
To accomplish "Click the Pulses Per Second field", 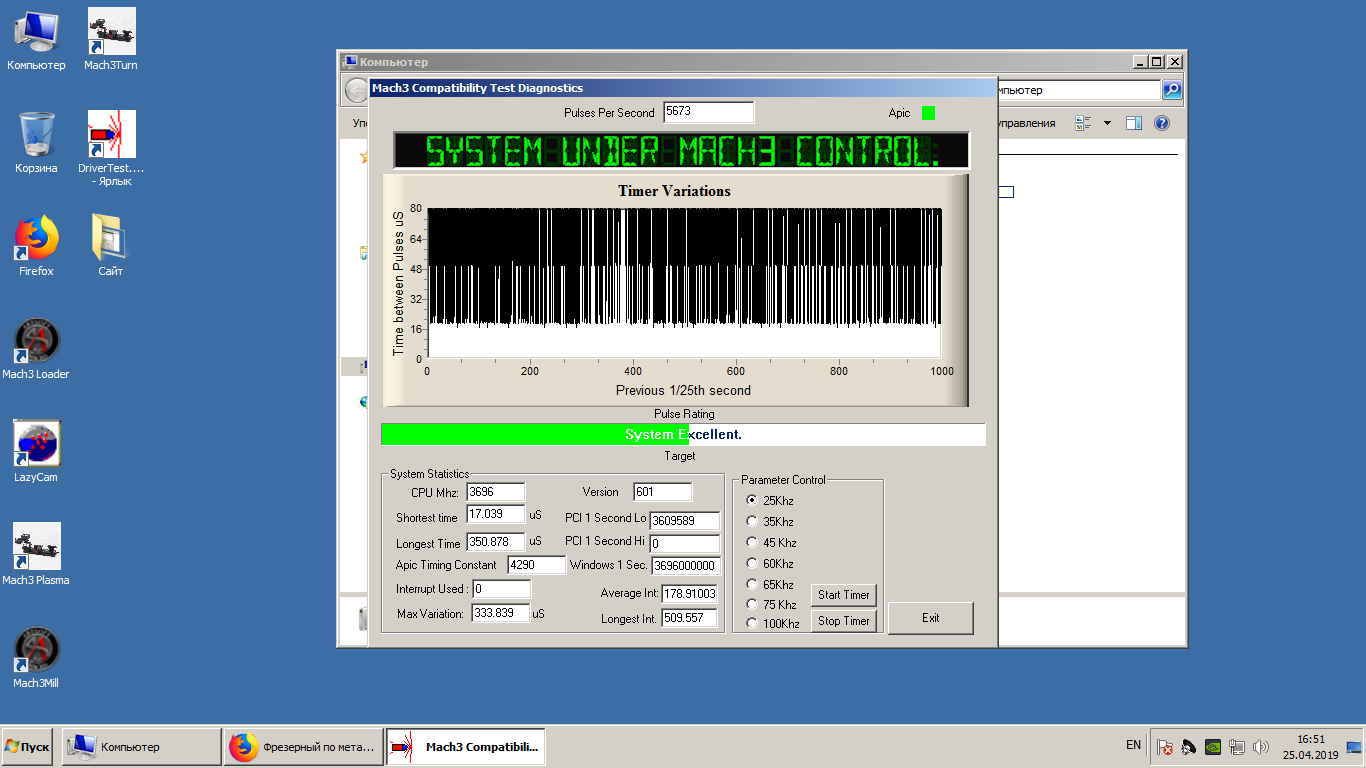I will coord(709,112).
